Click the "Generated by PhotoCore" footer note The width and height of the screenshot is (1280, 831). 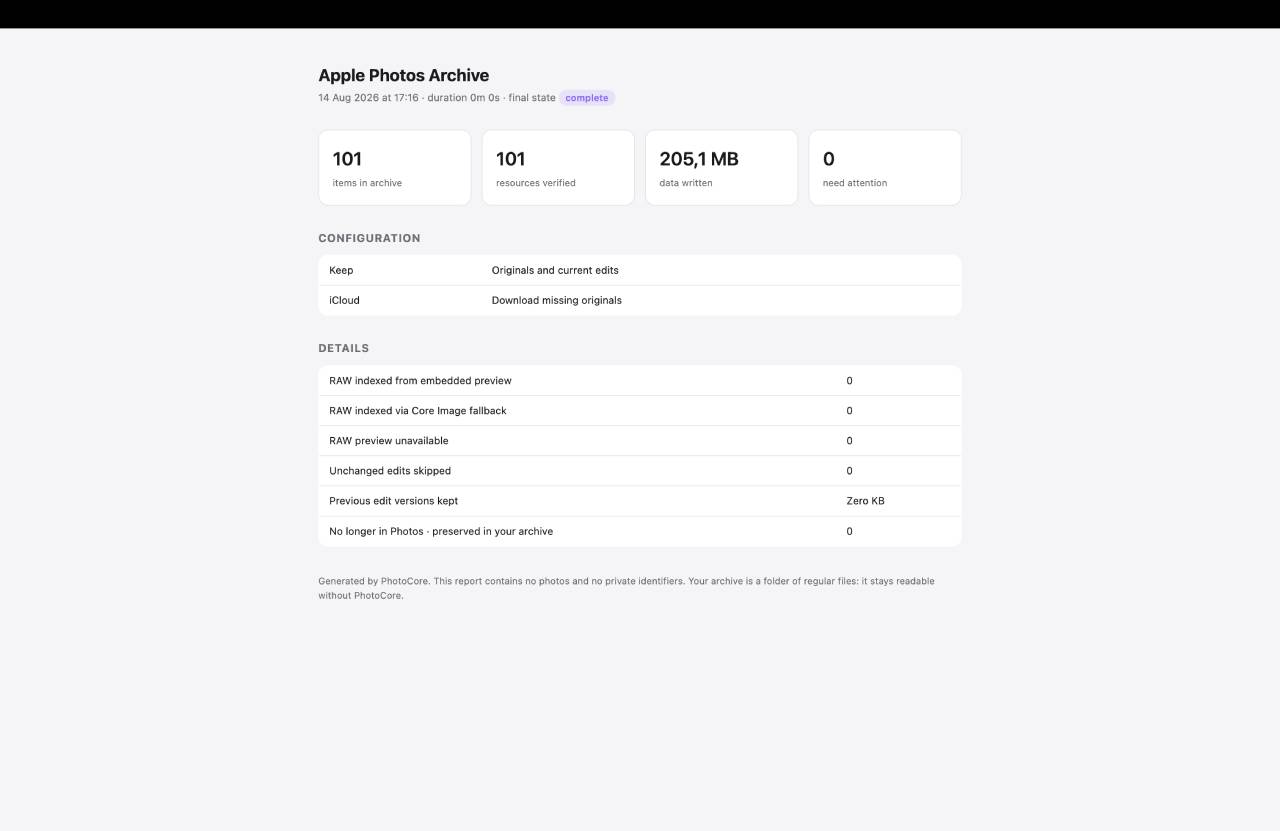(x=627, y=588)
